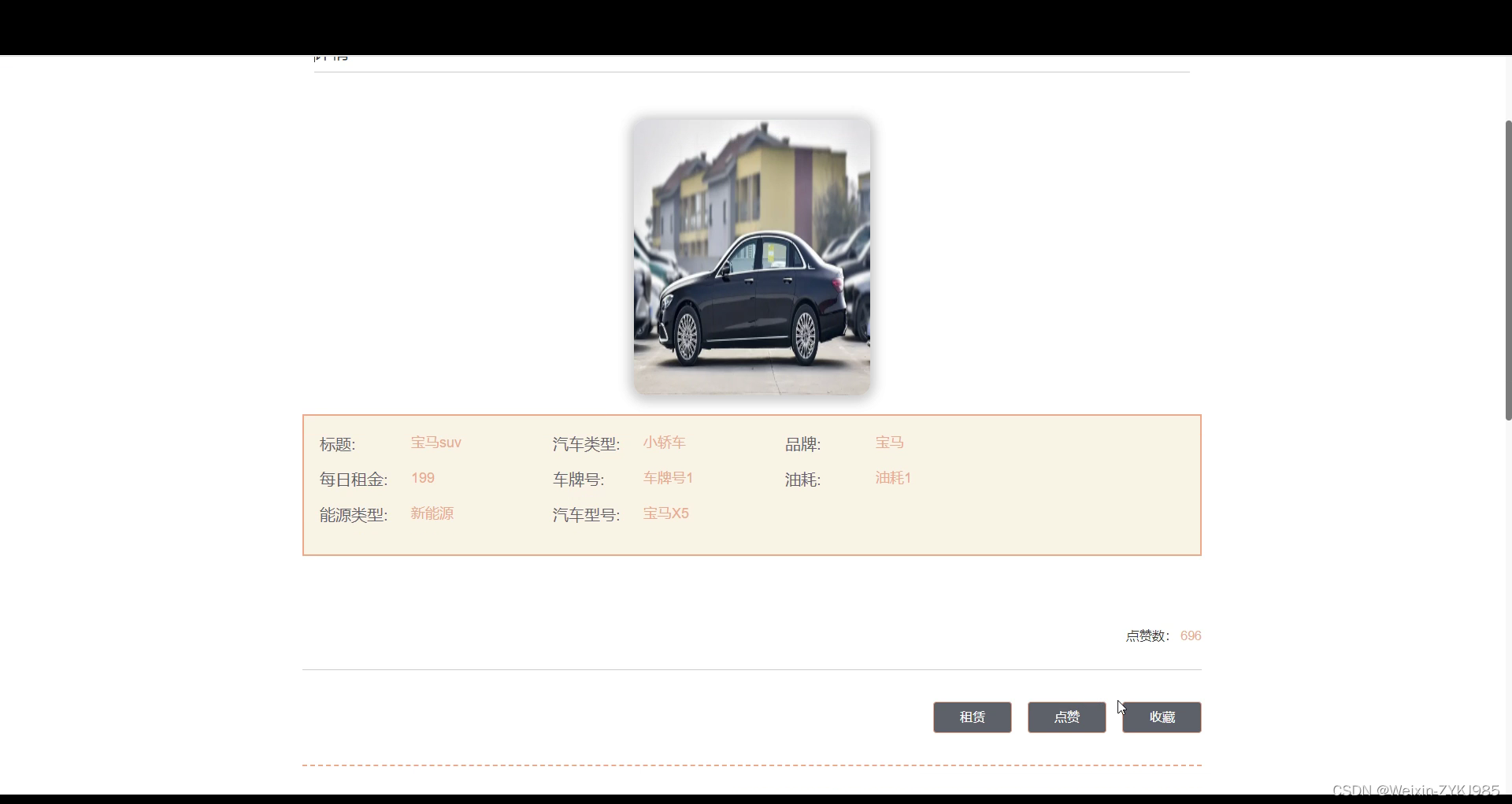
Task: Select the car type value 小轿车
Action: 664,443
